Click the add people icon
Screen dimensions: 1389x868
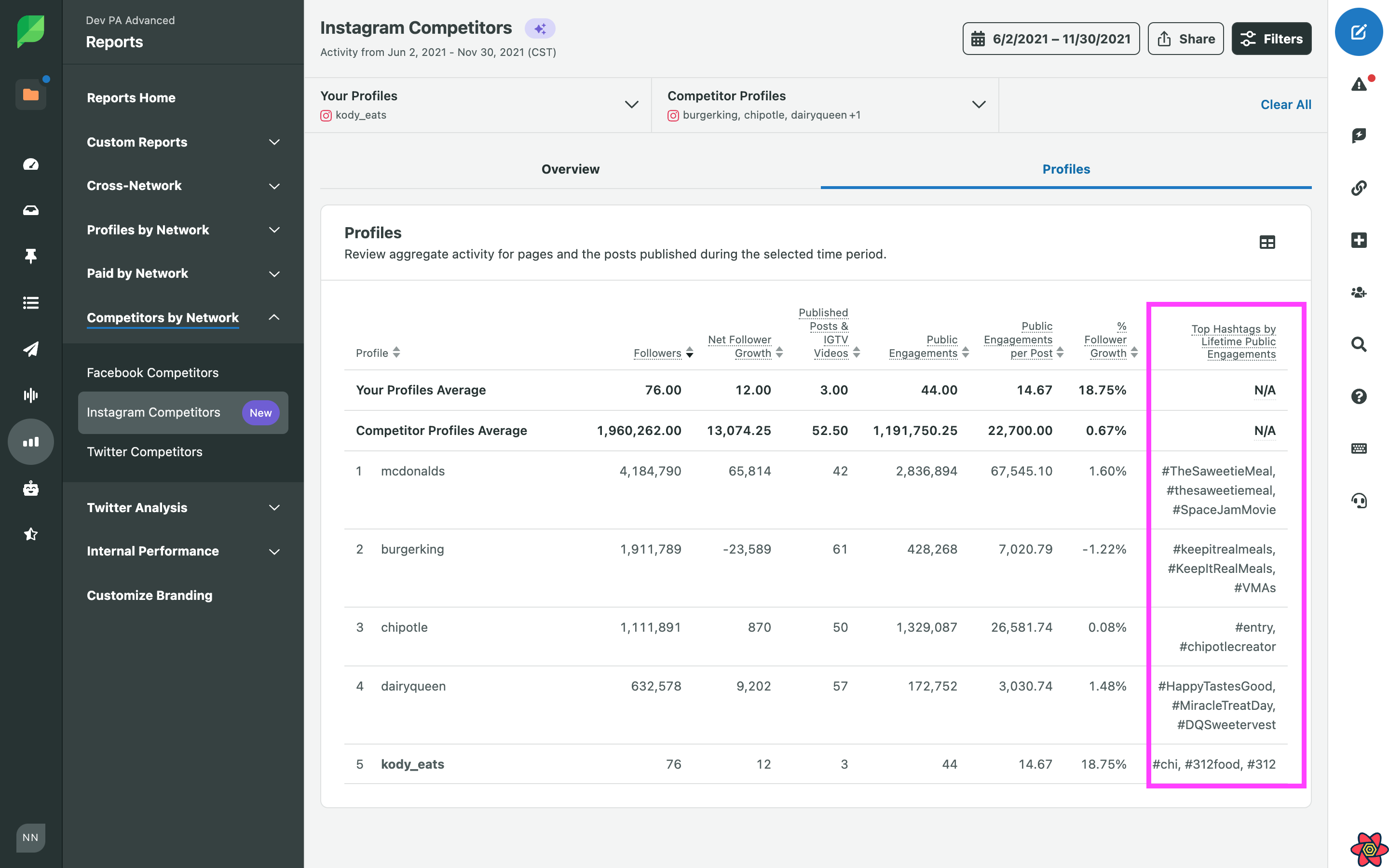coord(1359,292)
